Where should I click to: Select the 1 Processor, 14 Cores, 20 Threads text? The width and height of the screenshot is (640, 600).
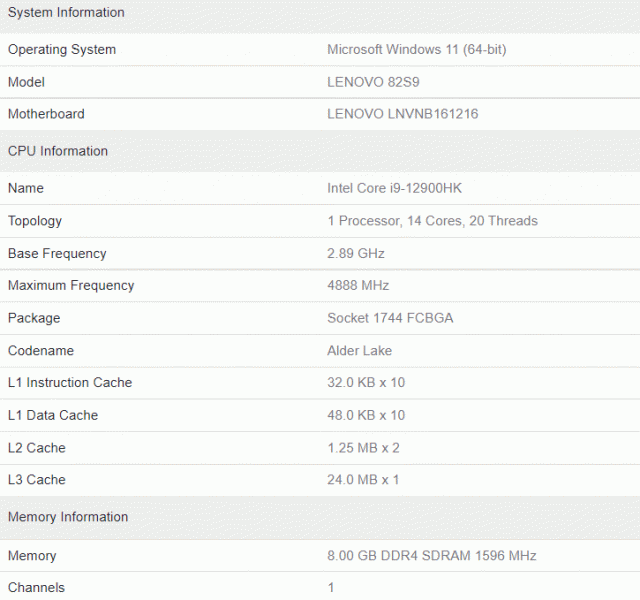click(x=432, y=221)
